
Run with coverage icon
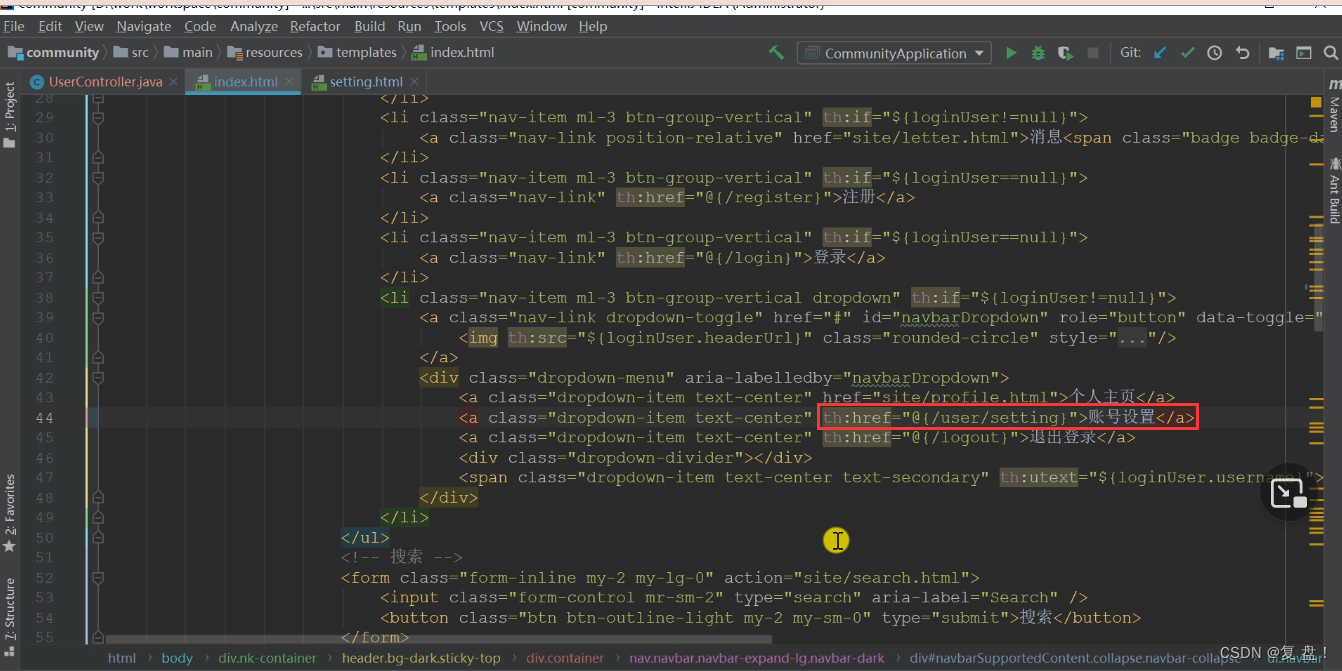(x=1065, y=53)
